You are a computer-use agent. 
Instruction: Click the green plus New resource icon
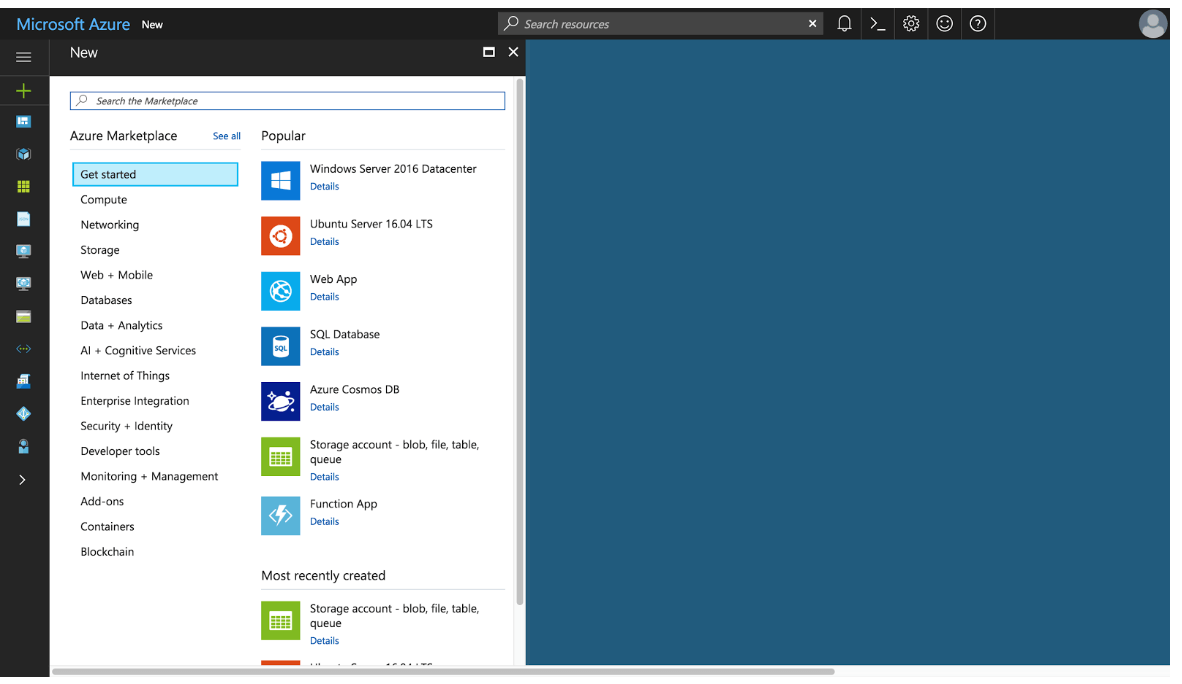pyautogui.click(x=23, y=90)
